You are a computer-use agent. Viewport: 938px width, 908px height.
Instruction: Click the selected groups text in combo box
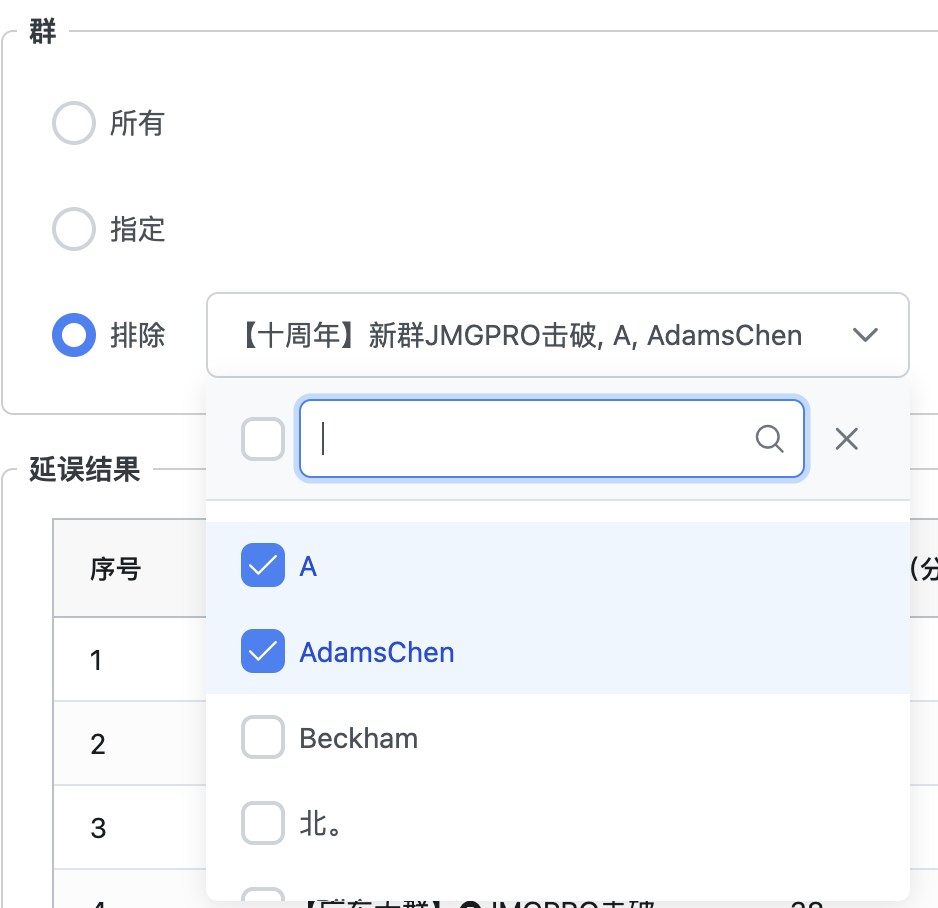click(x=520, y=335)
